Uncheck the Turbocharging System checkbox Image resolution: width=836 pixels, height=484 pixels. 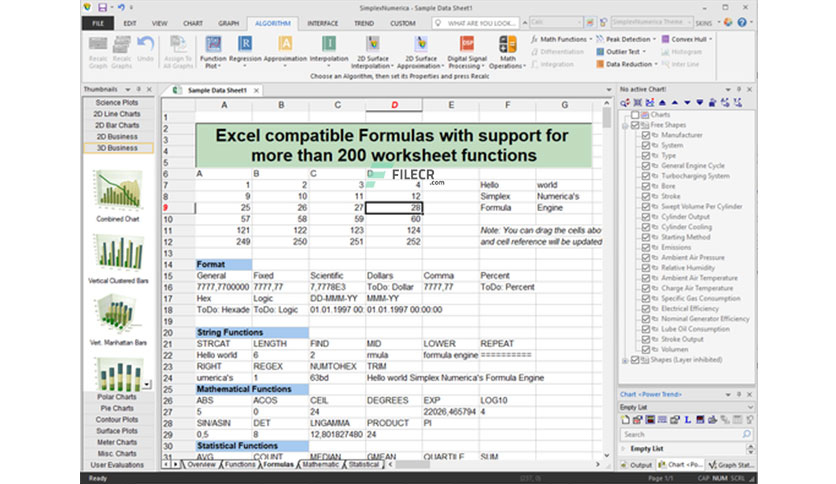coord(646,176)
